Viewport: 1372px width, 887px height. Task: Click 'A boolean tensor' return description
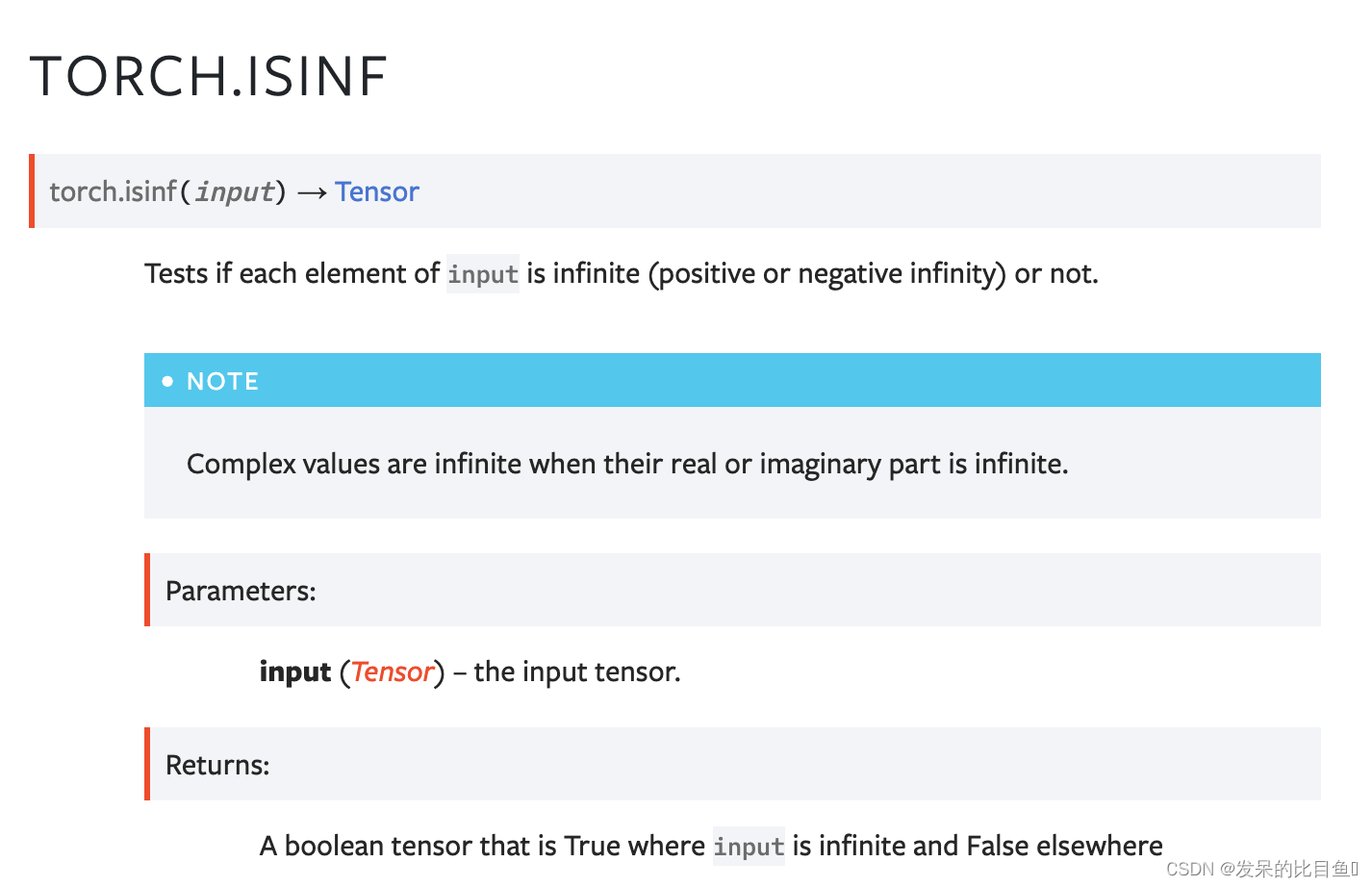(x=711, y=847)
